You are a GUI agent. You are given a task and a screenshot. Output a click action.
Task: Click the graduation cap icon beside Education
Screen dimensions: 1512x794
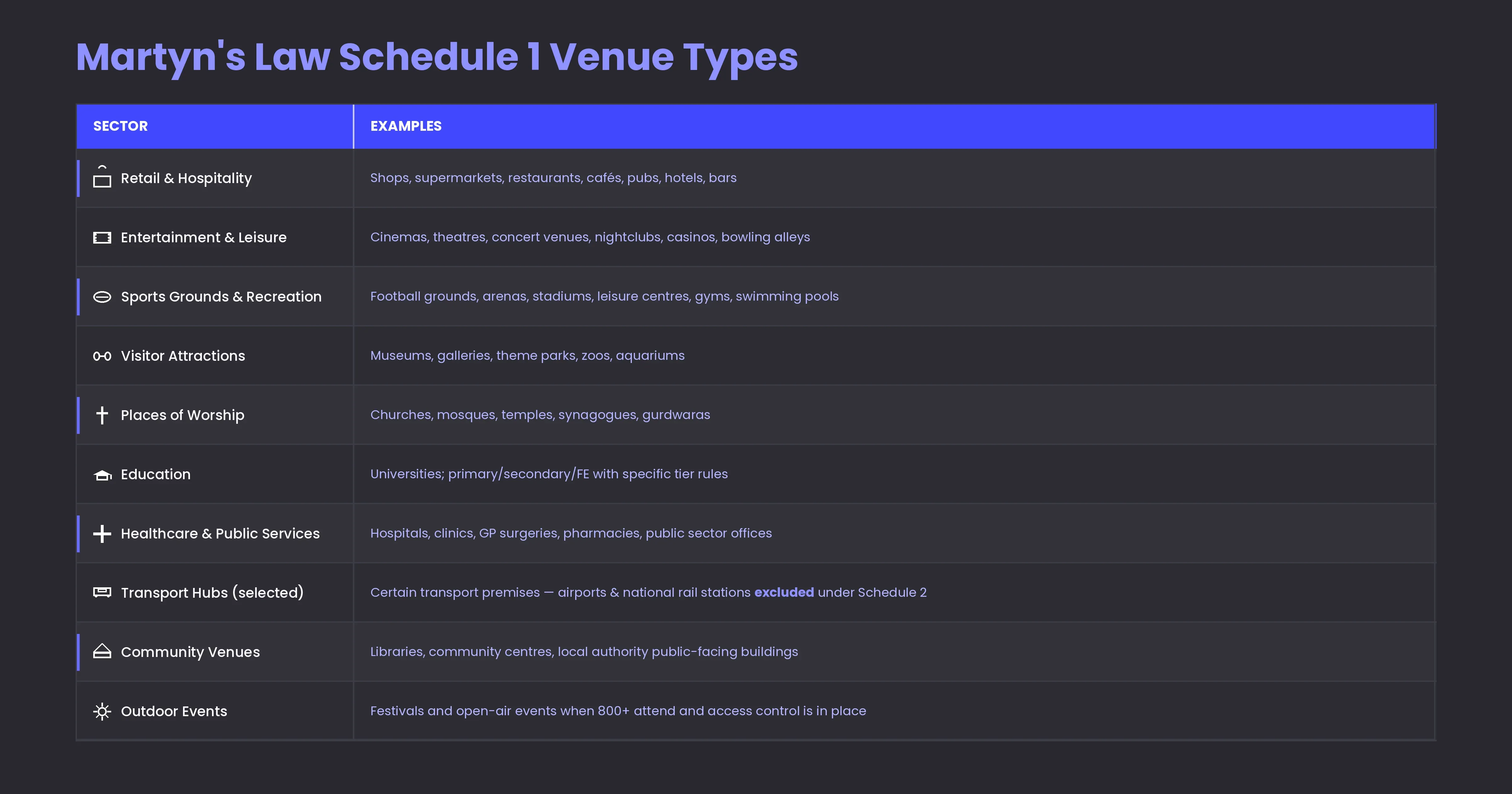103,475
